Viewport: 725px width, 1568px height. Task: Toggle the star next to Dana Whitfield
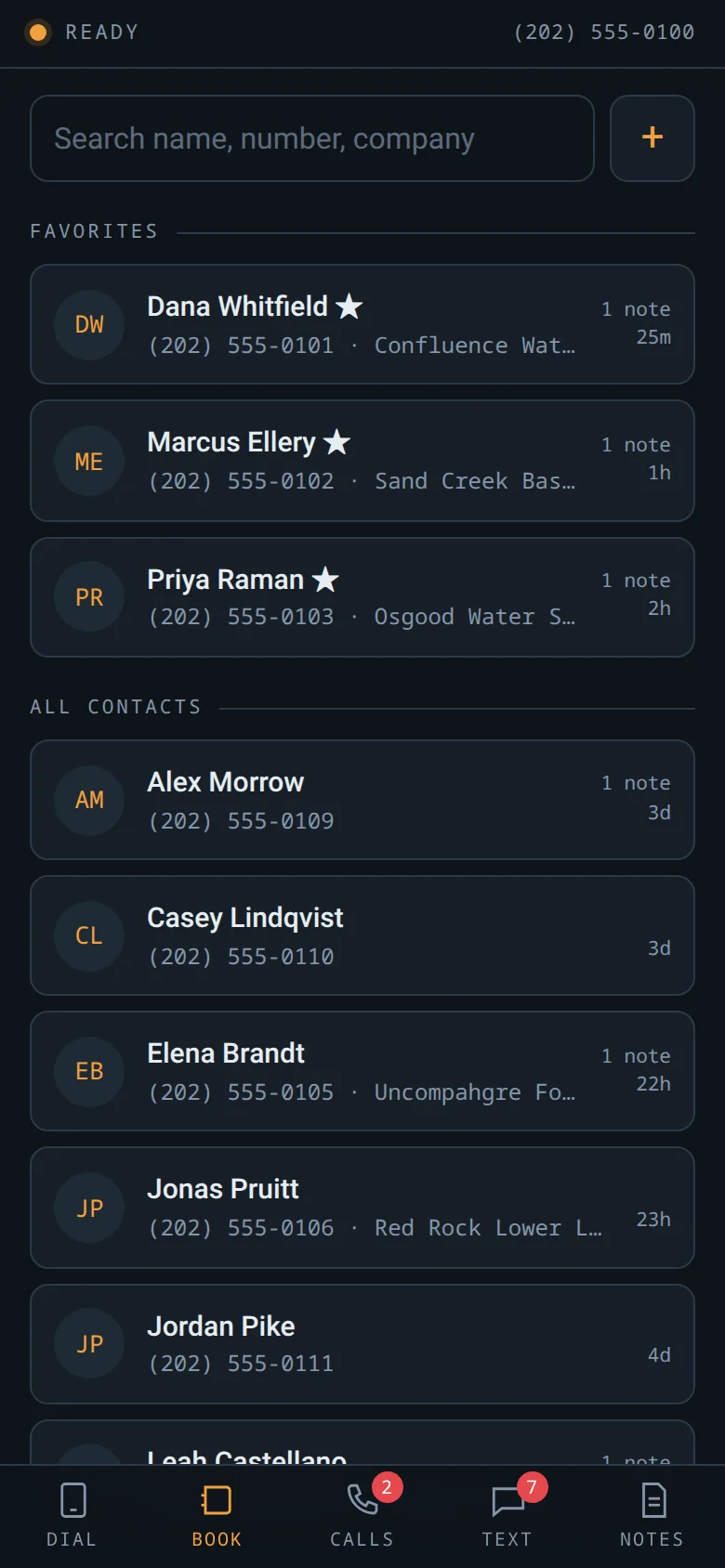[x=349, y=306]
